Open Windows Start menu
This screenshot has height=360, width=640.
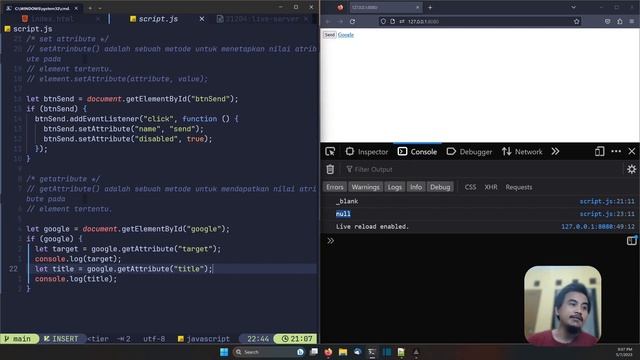(224, 352)
